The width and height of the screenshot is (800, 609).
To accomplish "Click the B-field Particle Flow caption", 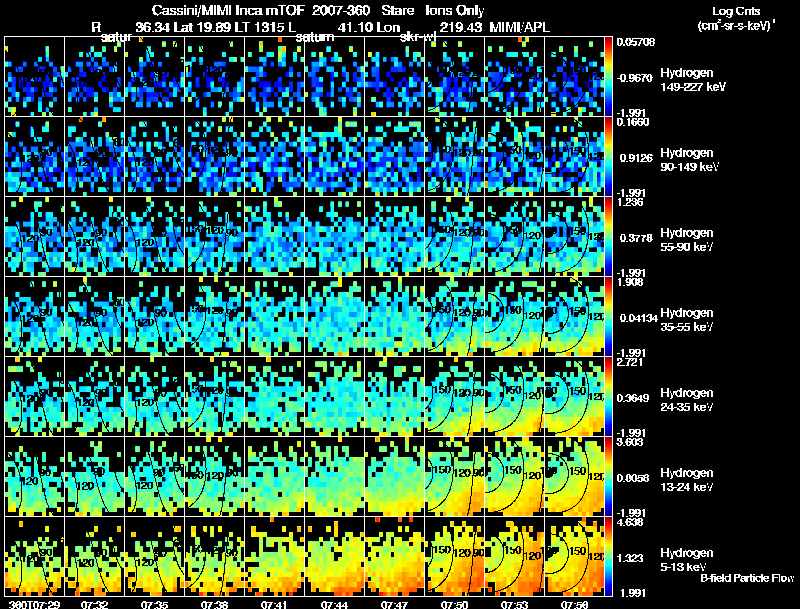I will coord(747,578).
